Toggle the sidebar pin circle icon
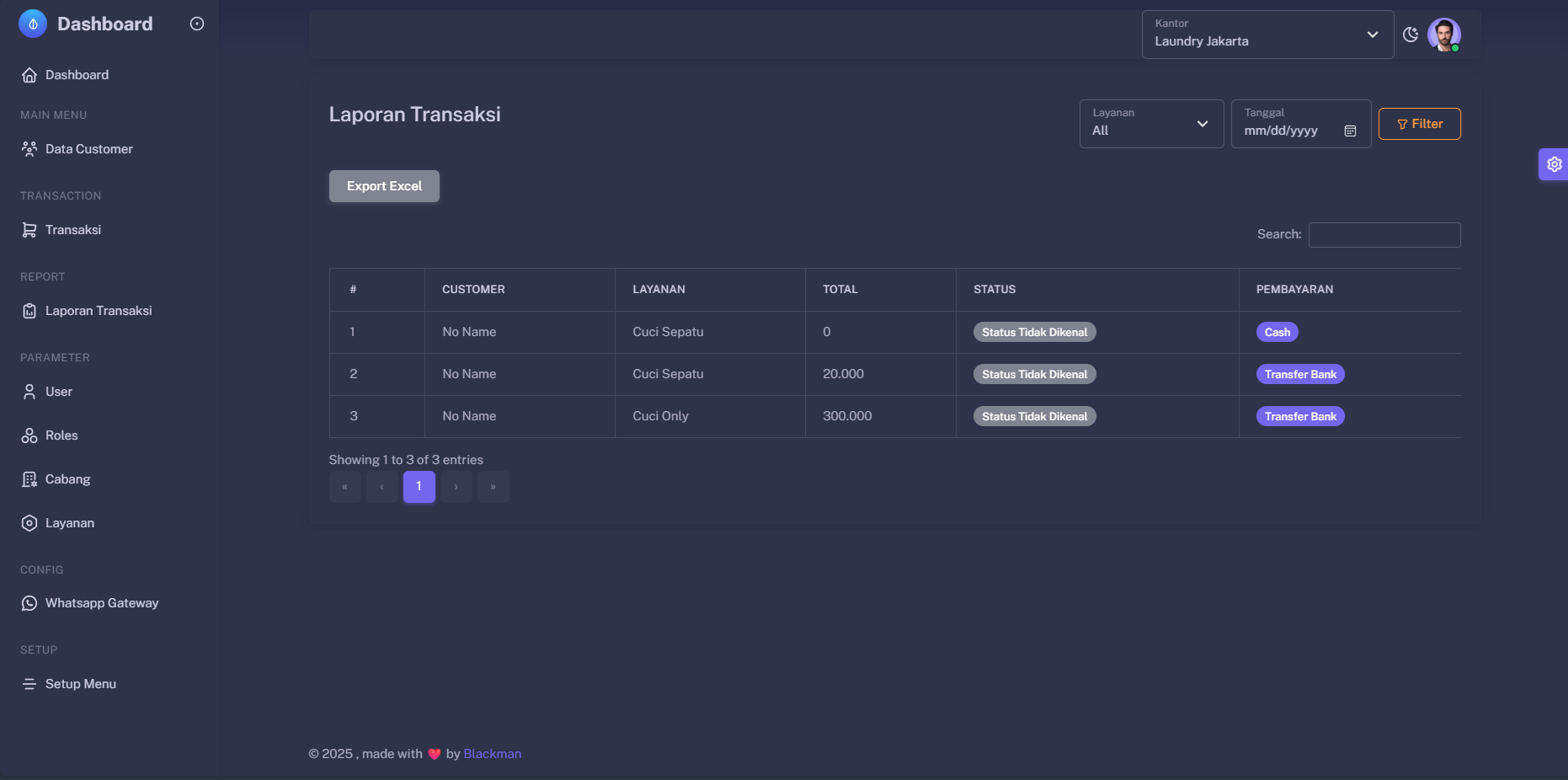The height and width of the screenshot is (780, 1568). [x=197, y=24]
